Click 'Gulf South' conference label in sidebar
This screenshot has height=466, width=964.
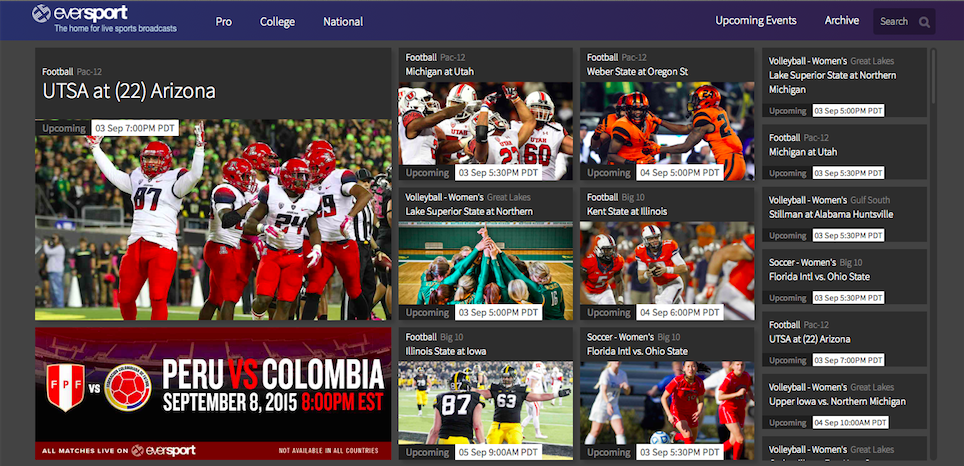click(x=870, y=200)
